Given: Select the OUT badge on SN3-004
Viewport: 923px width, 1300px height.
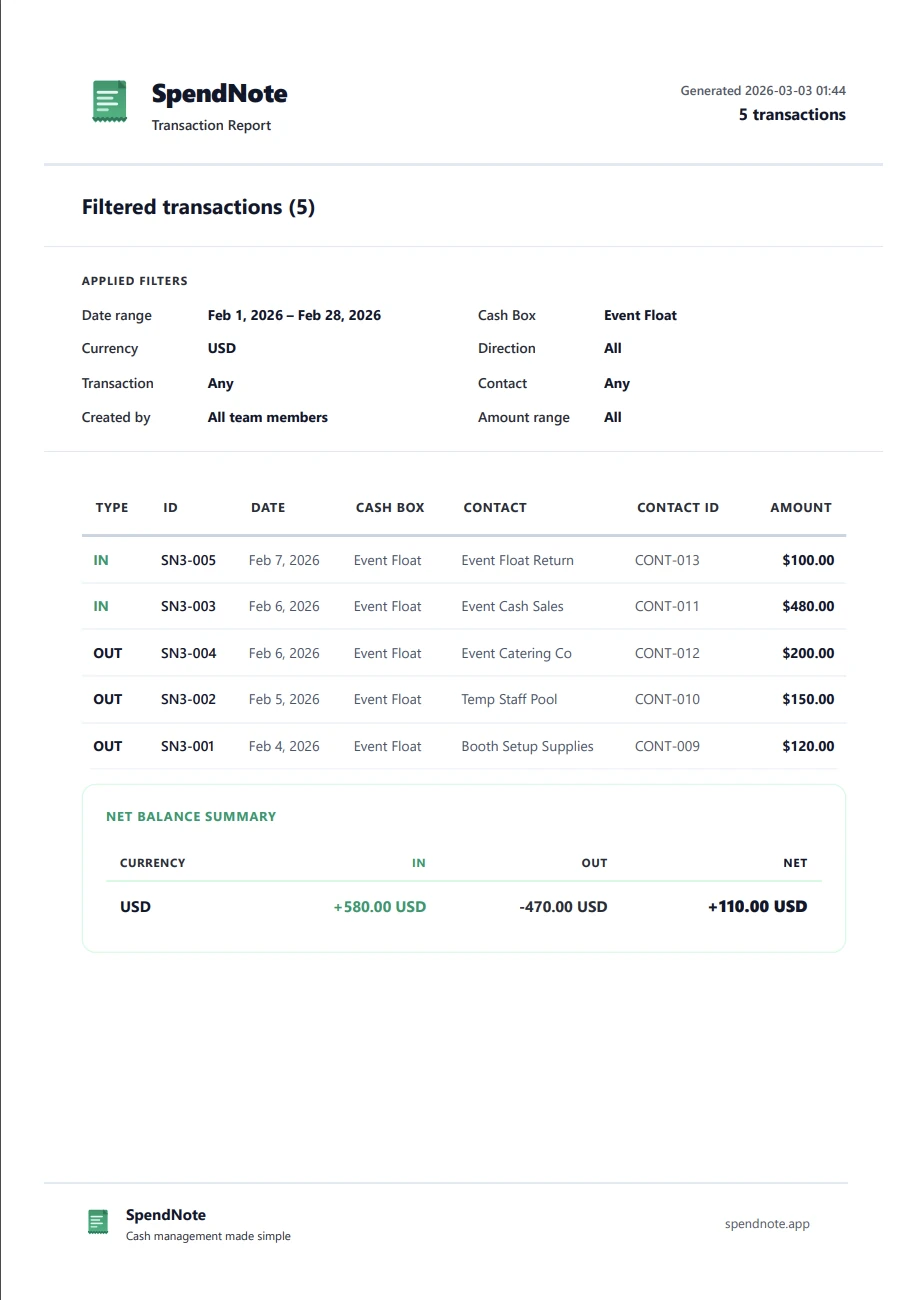Looking at the screenshot, I should (x=107, y=653).
